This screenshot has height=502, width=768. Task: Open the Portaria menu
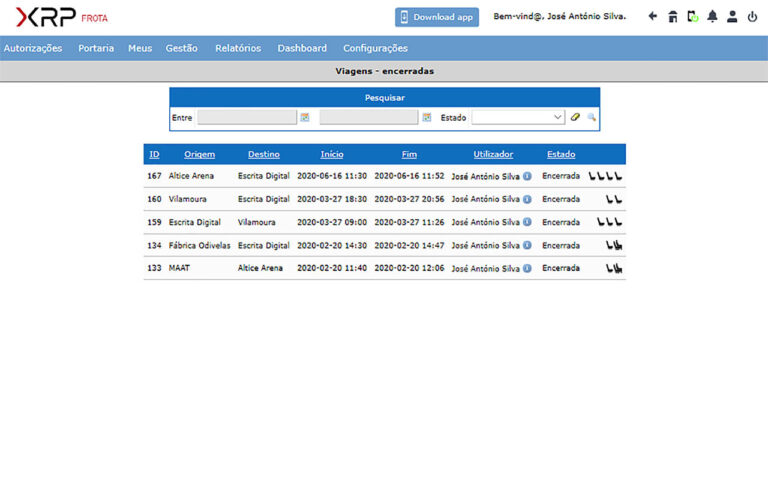[96, 48]
